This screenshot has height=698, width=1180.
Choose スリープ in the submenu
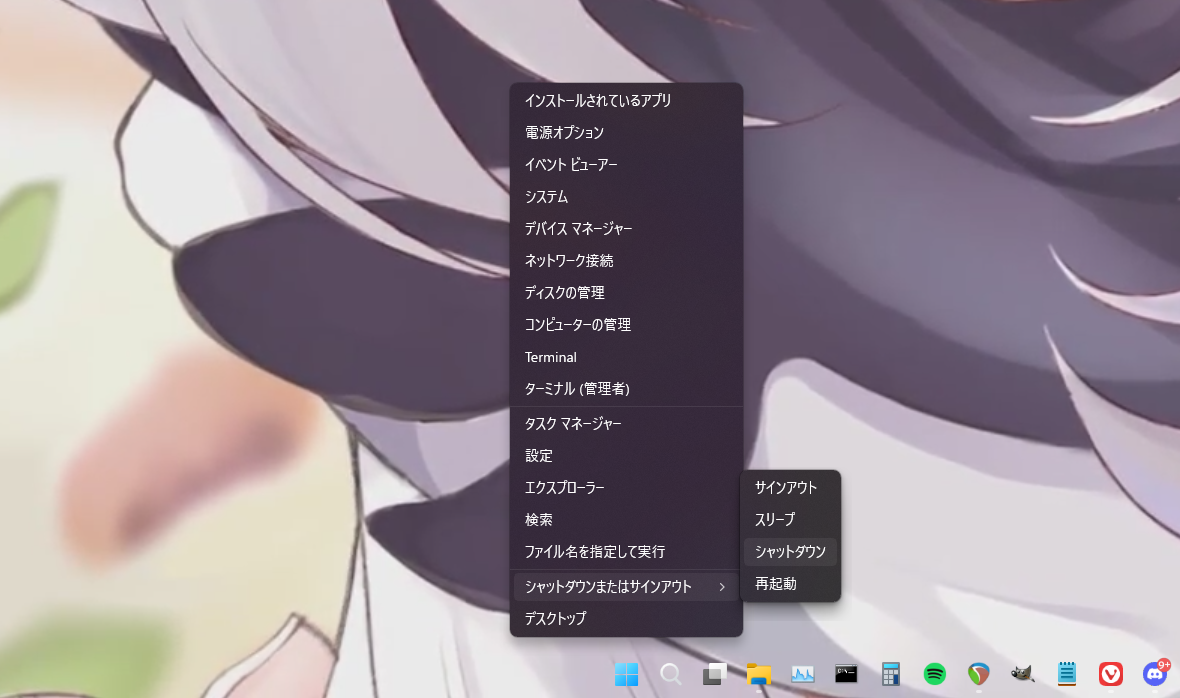click(x=790, y=520)
